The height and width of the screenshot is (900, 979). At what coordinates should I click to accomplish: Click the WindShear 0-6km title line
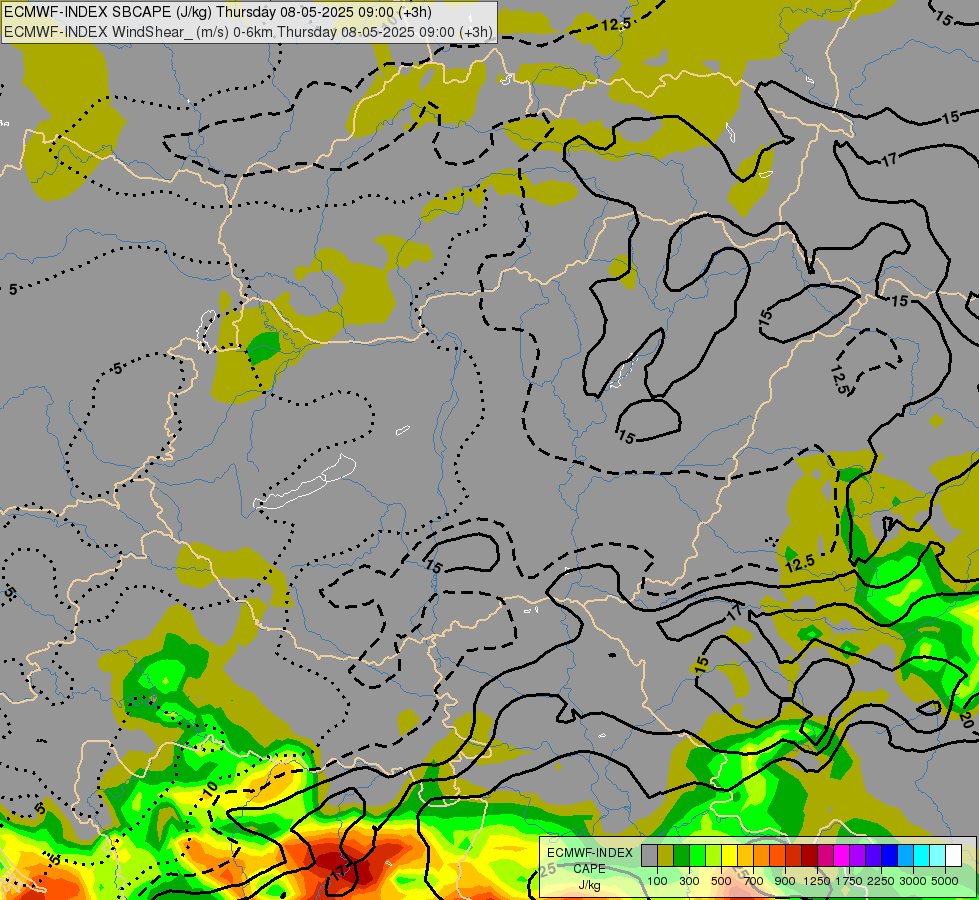click(248, 32)
